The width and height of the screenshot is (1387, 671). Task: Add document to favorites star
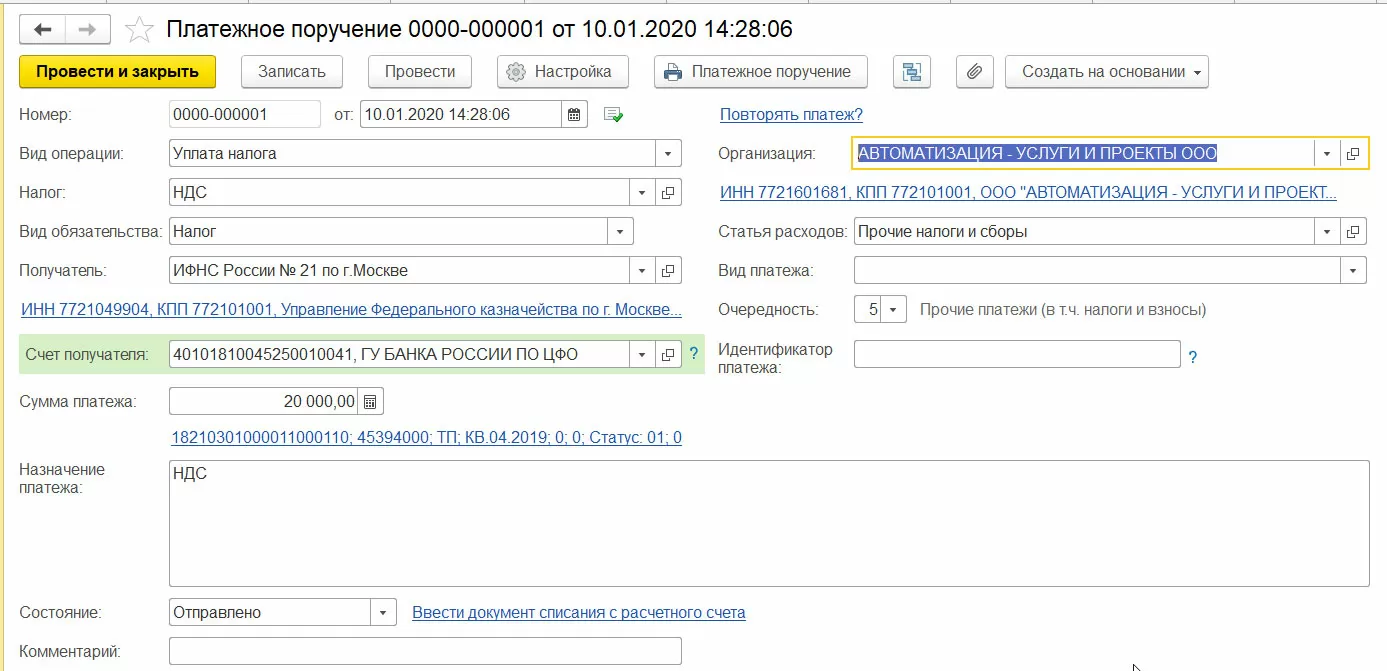tap(139, 30)
